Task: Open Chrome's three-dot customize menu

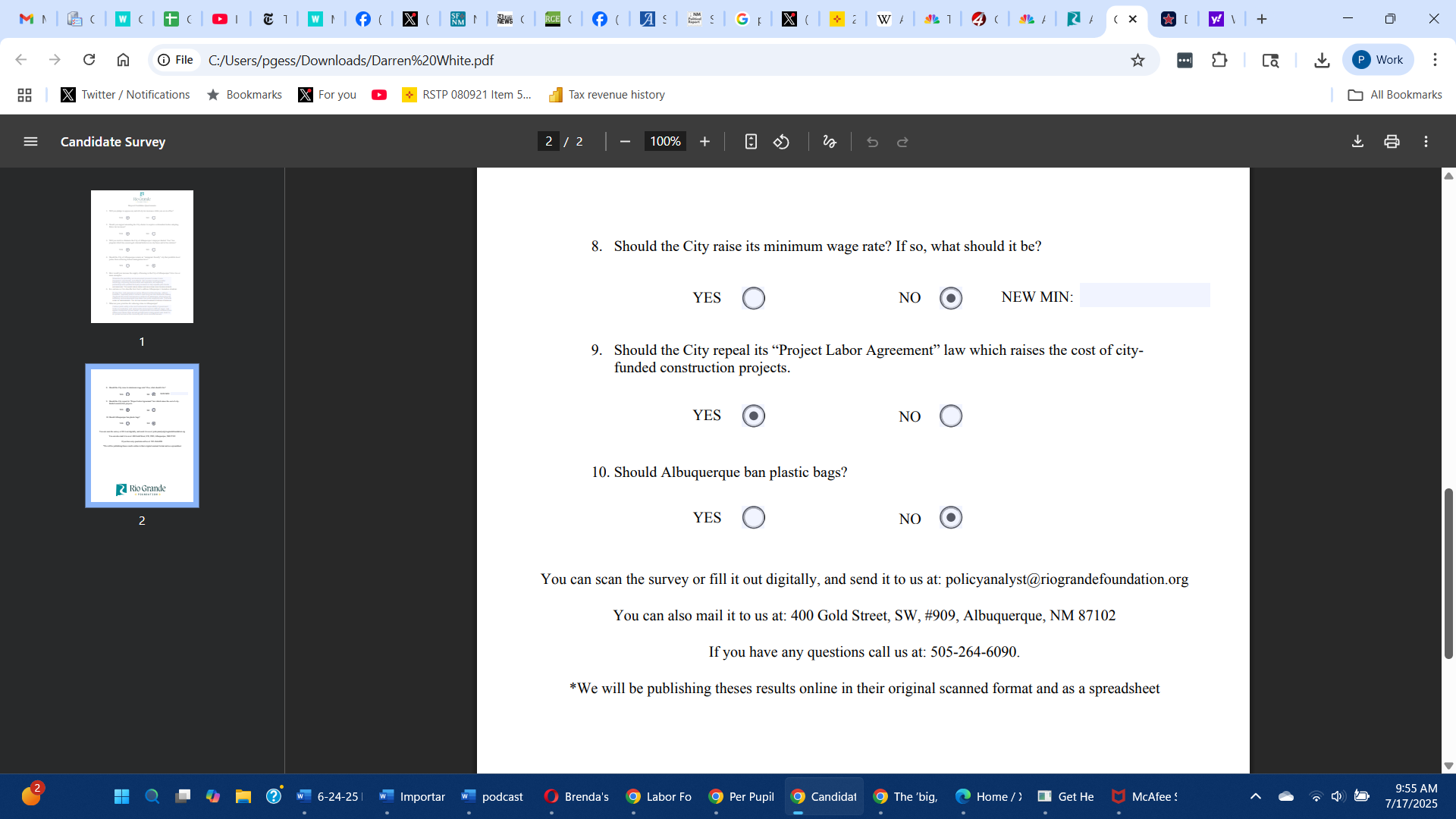Action: pyautogui.click(x=1435, y=60)
